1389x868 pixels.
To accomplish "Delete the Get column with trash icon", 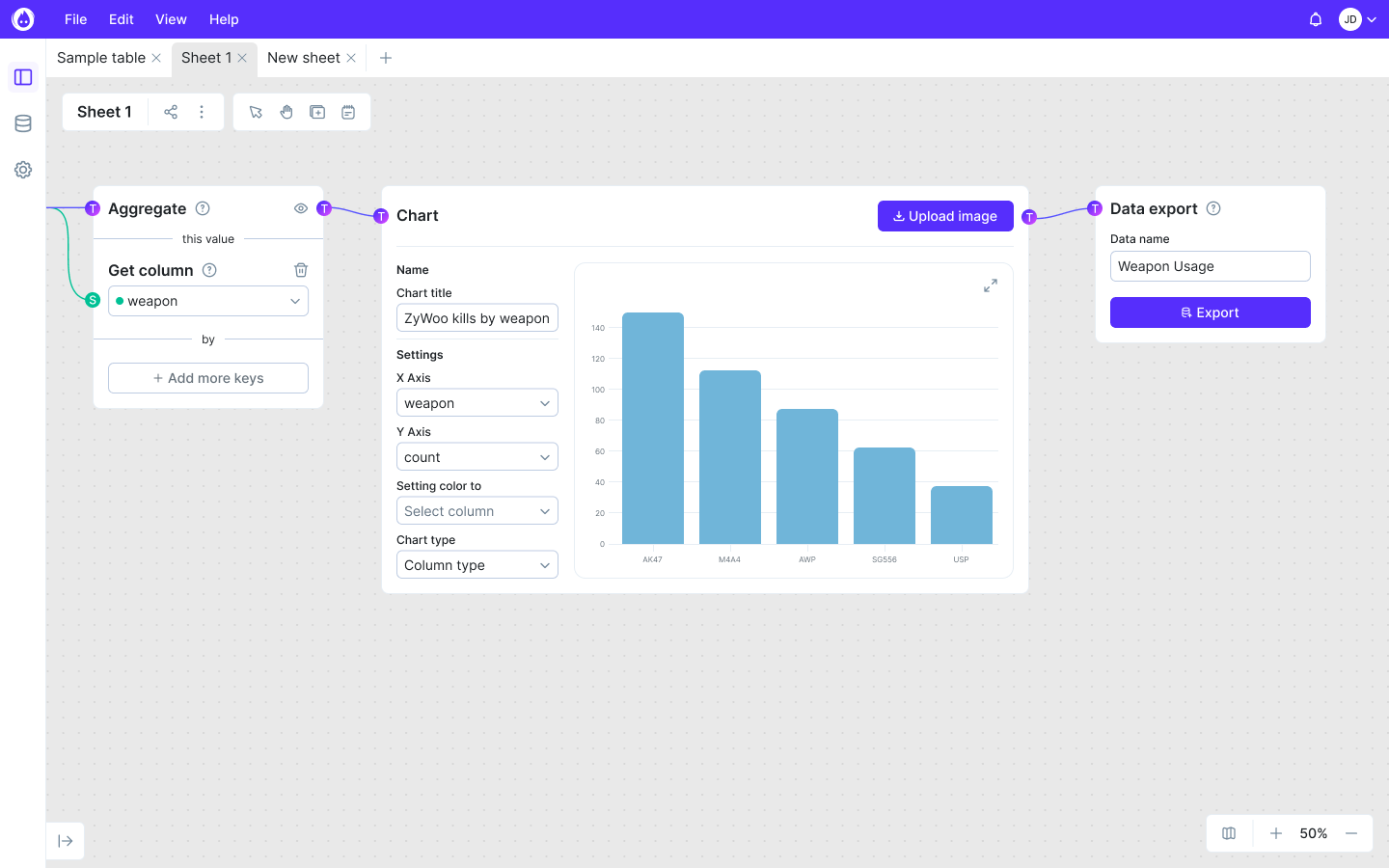I will [x=301, y=270].
